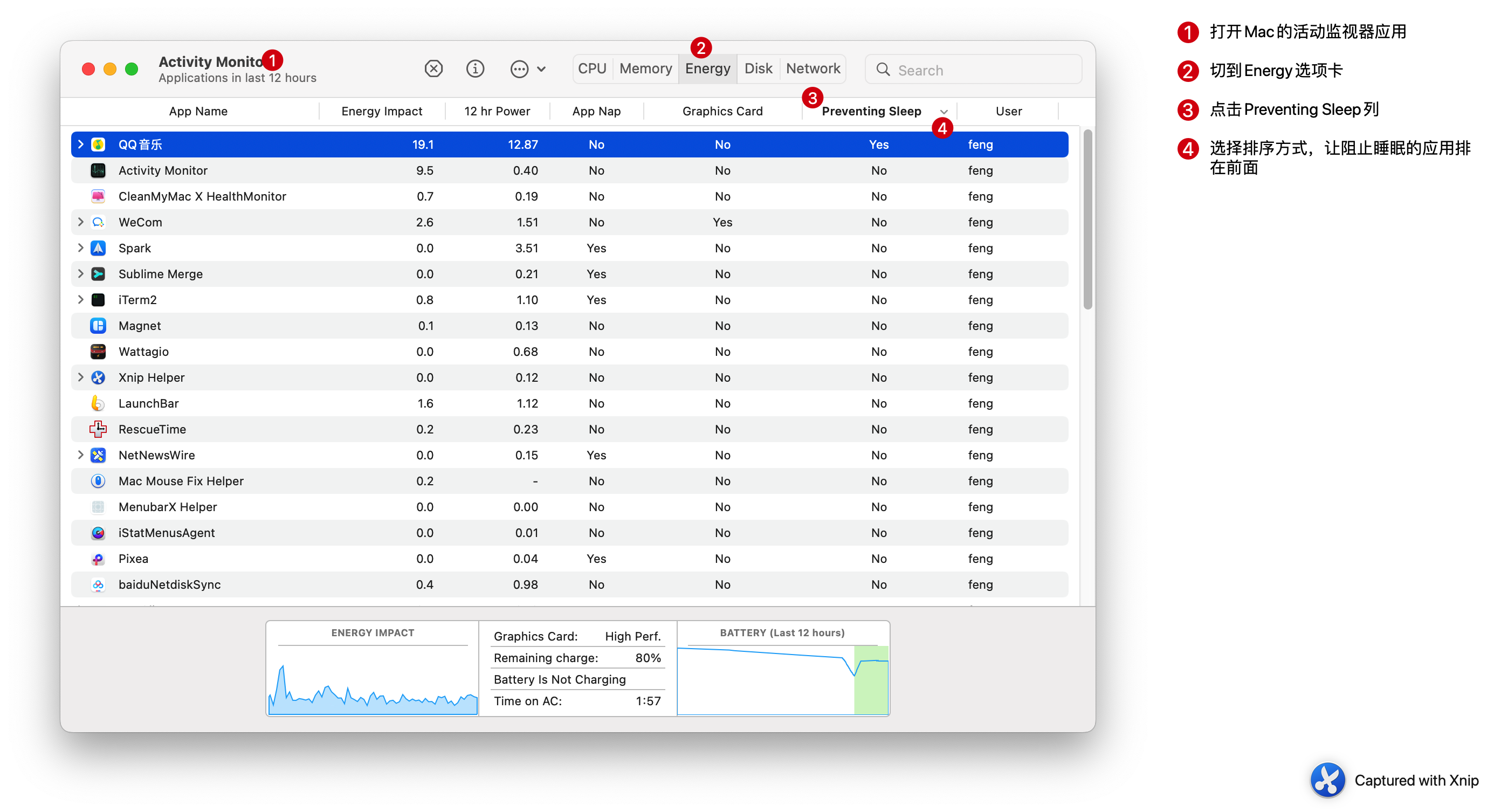Click the RescueTime app icon
Viewport: 1501px width, 812px height.
tap(98, 429)
